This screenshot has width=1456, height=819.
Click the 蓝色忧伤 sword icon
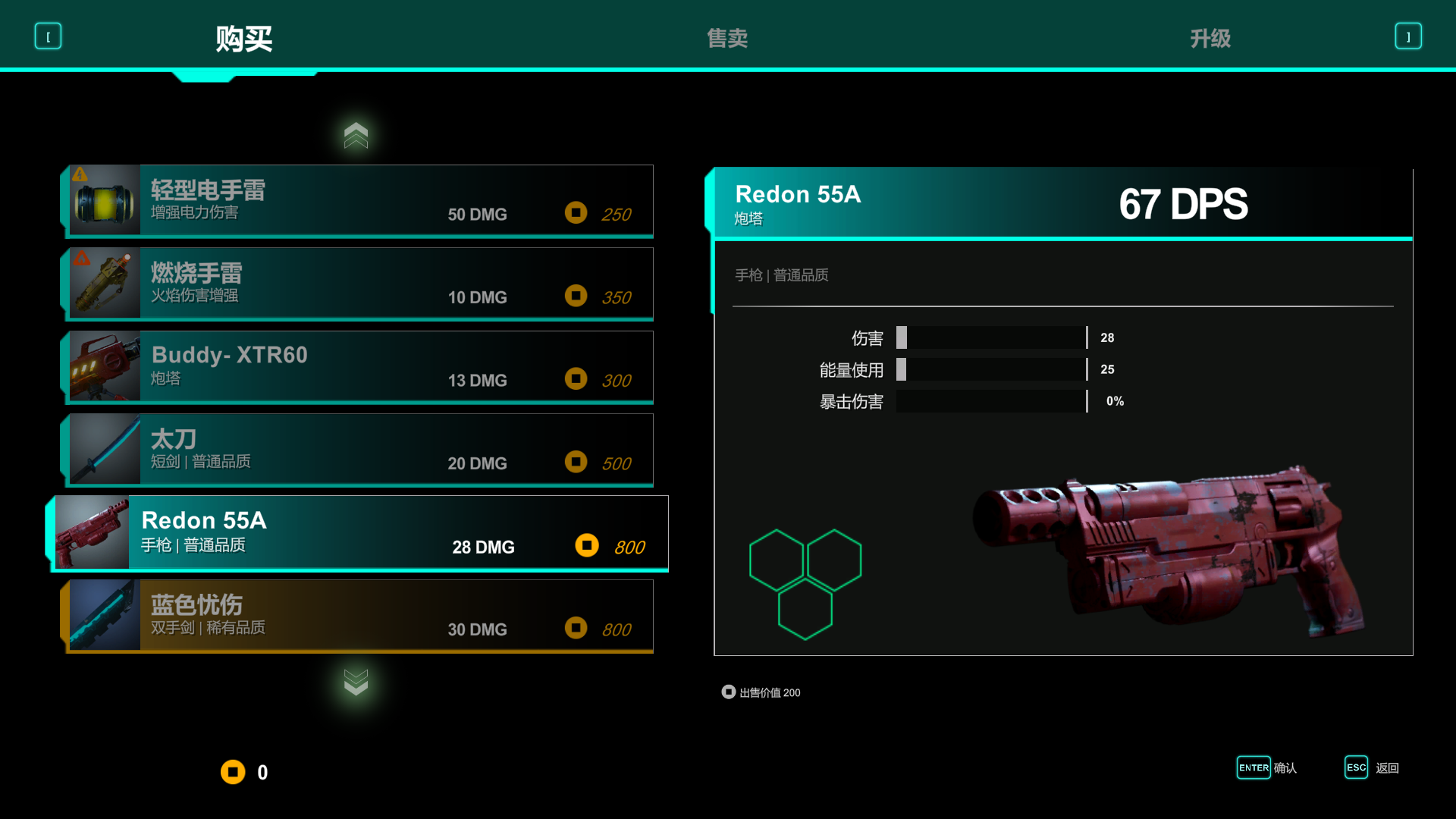[105, 615]
